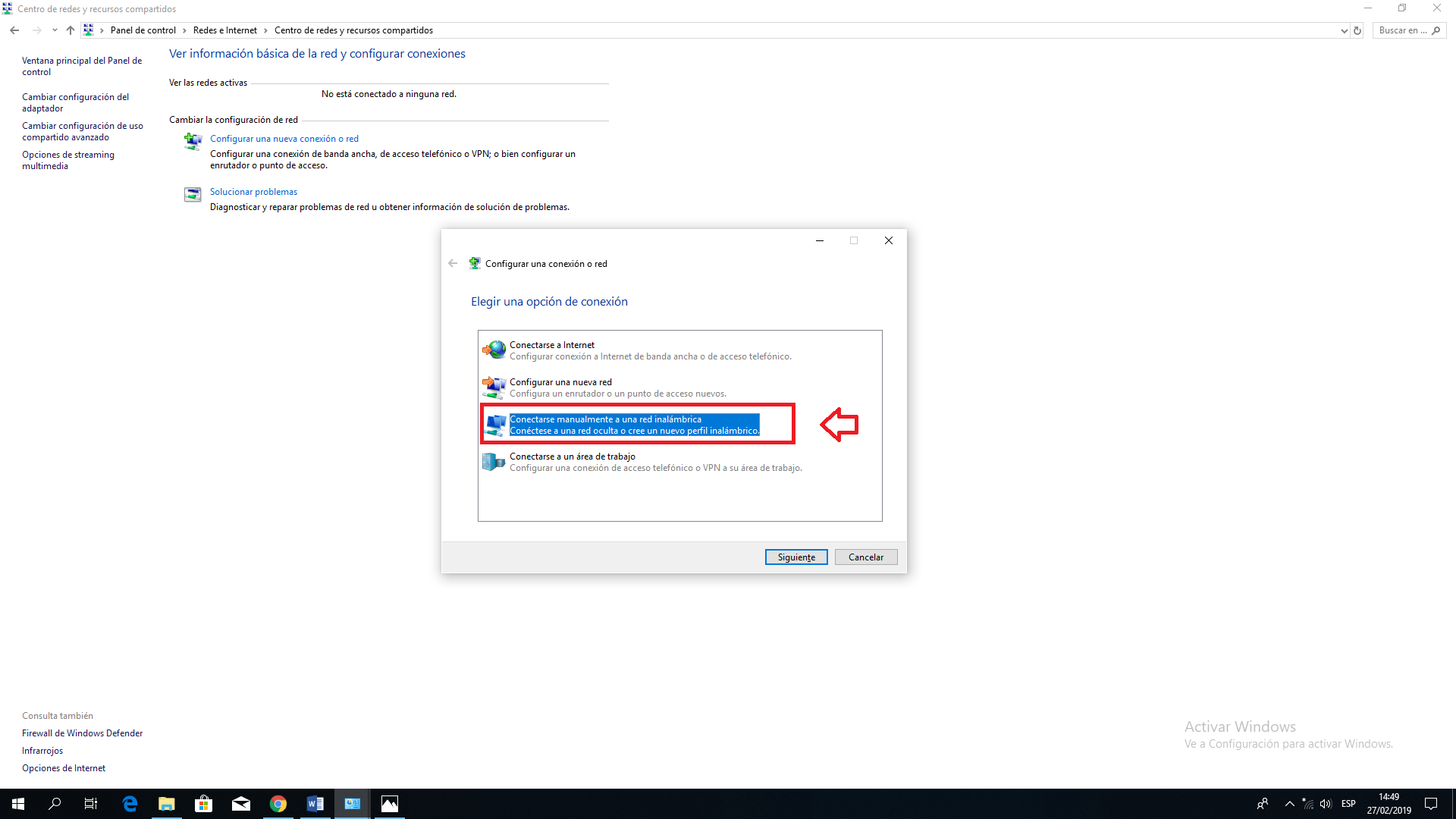Screen dimensions: 1456x819
Task: Open Microsoft Word from the taskbar
Action: pos(315,804)
